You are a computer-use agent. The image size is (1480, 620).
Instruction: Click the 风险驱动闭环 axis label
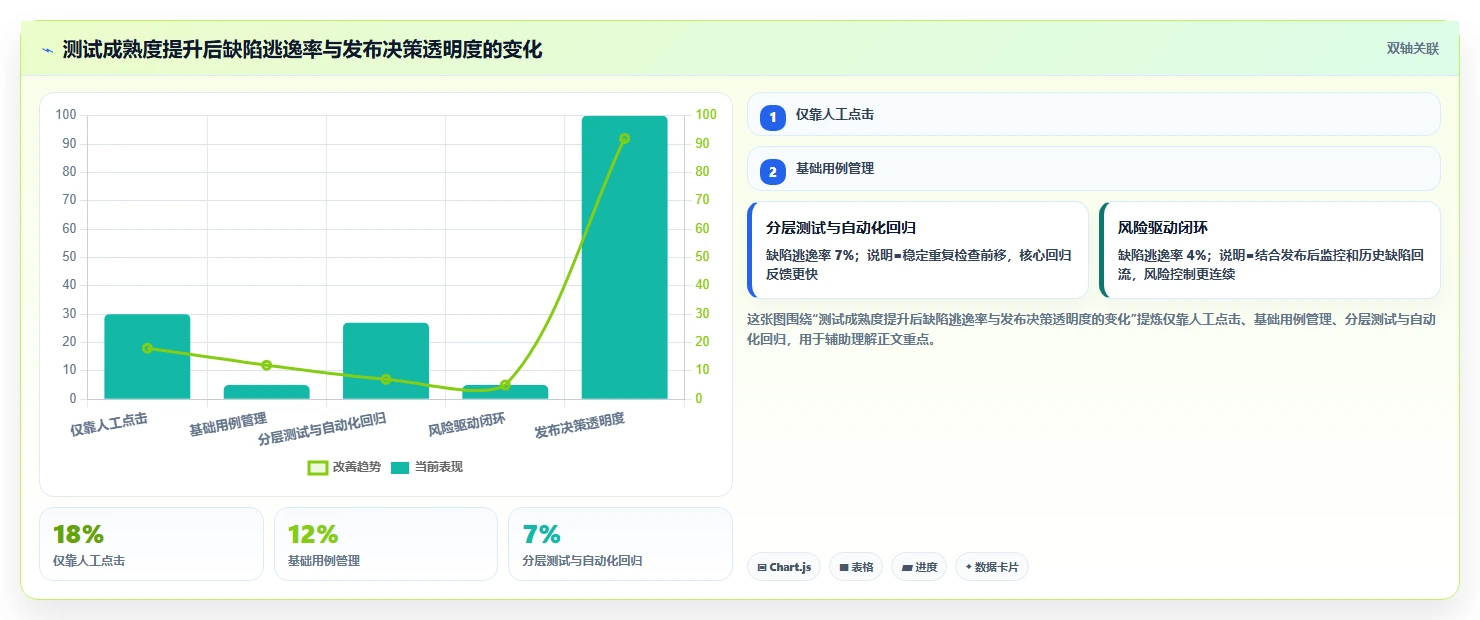(x=467, y=424)
